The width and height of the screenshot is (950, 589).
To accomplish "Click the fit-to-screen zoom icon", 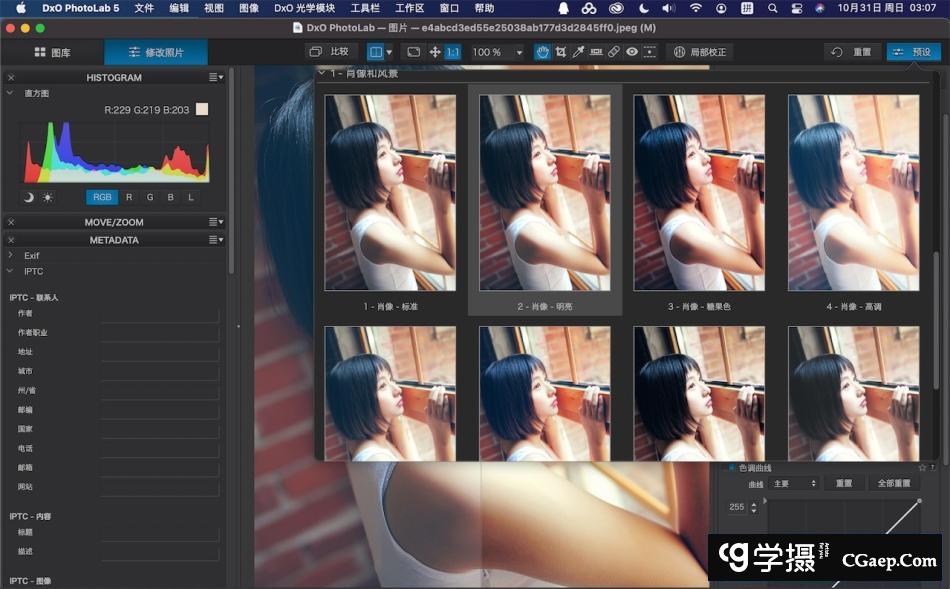I will pyautogui.click(x=413, y=52).
